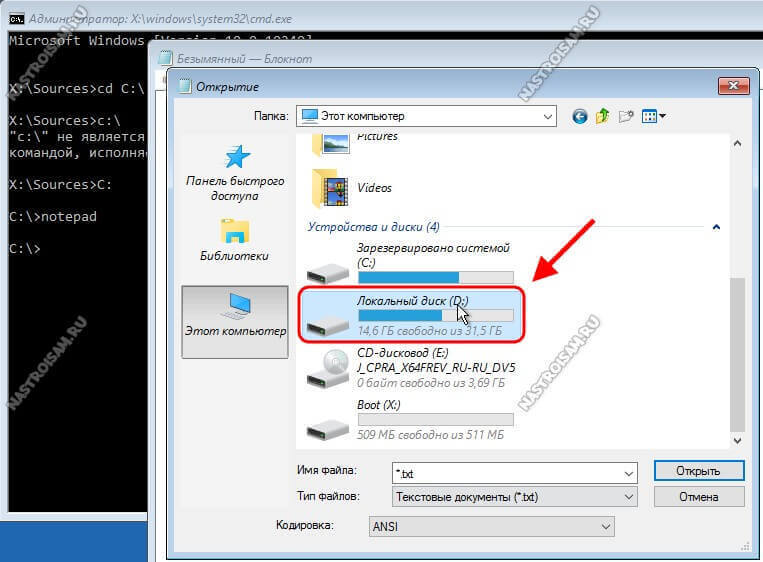Screen dimensions: 763x562
Task: Click the resize grip of the dialog
Action: (745, 547)
